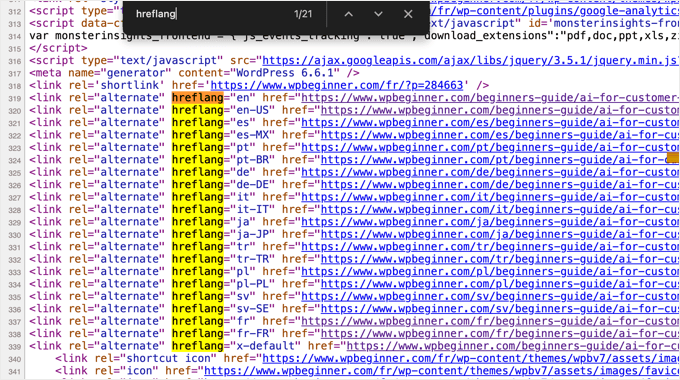The height and width of the screenshot is (380, 680).
Task: Open the hreflang "x-default" alternate link
Action: tap(513, 346)
